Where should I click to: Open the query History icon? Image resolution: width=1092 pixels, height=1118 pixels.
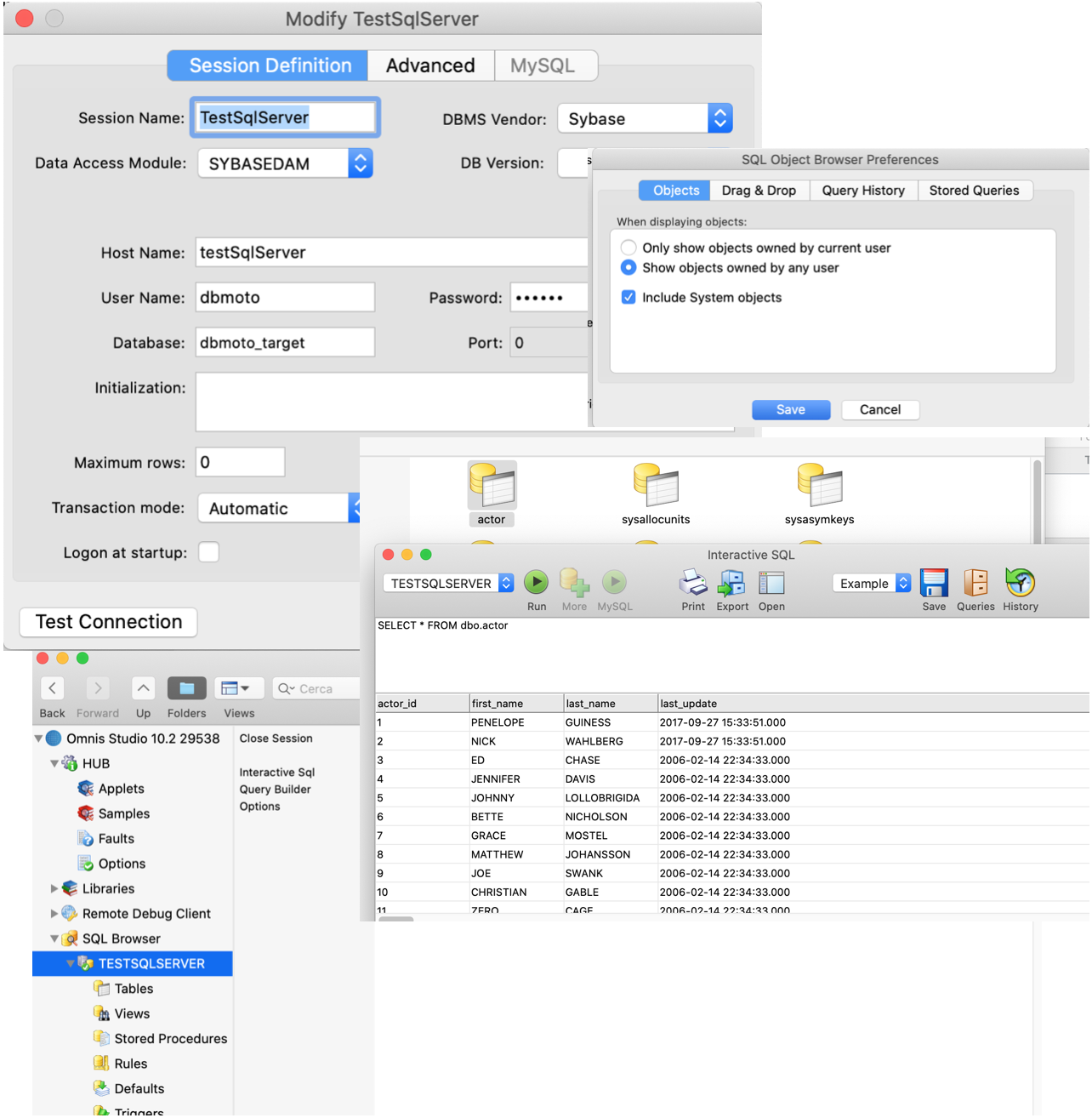point(1020,583)
